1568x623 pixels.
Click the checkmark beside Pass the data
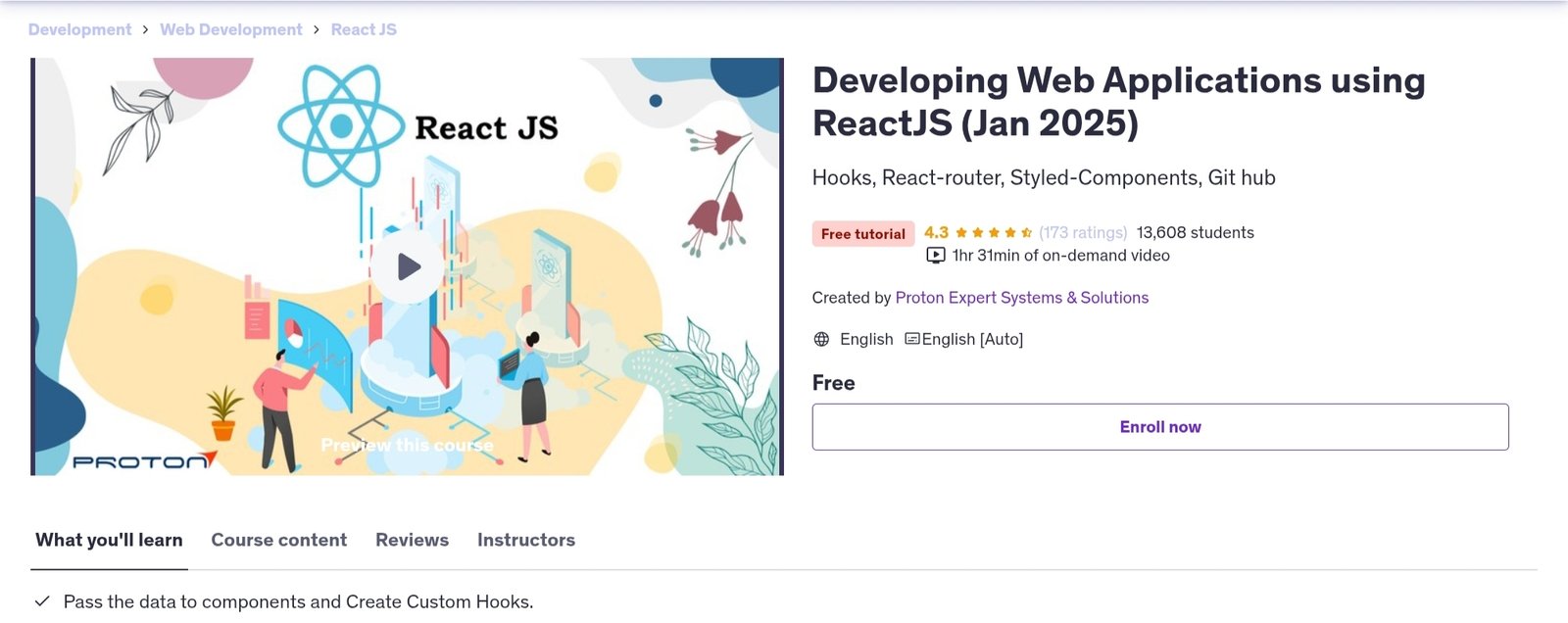pyautogui.click(x=42, y=601)
